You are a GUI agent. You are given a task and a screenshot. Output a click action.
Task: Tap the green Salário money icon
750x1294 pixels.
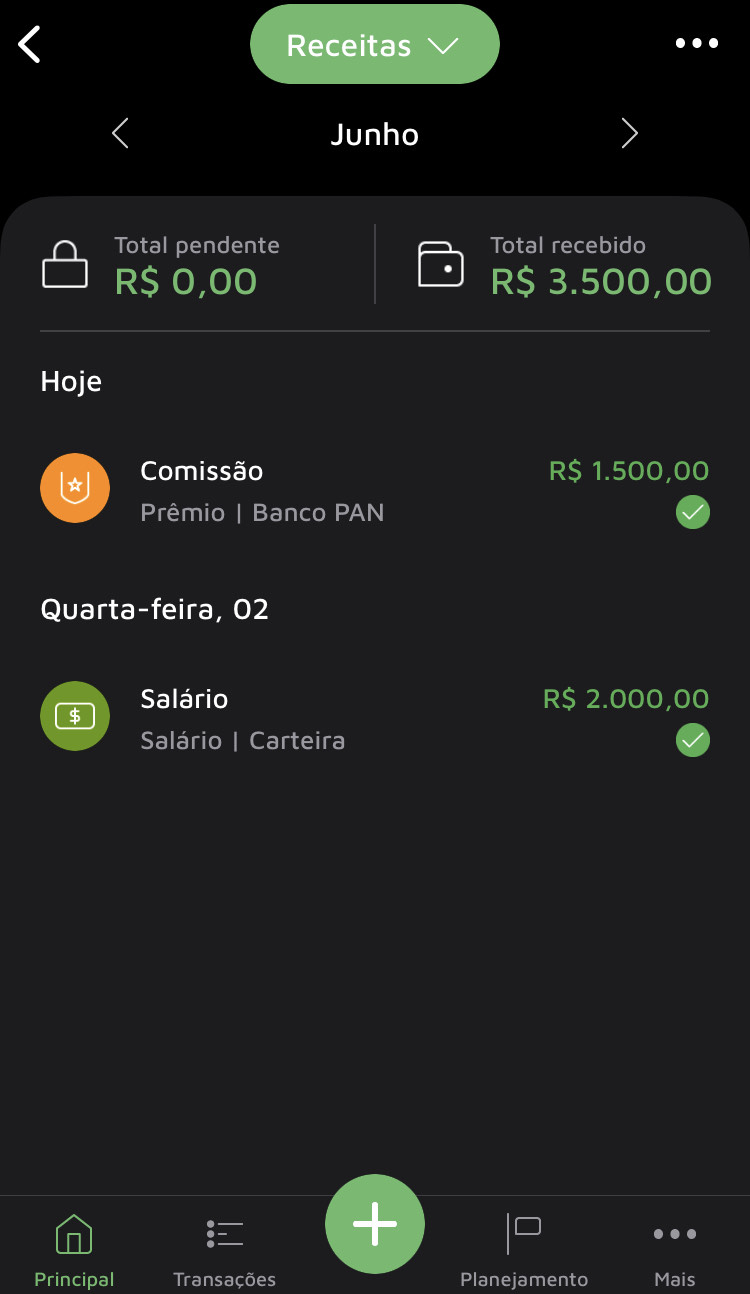pyautogui.click(x=75, y=716)
